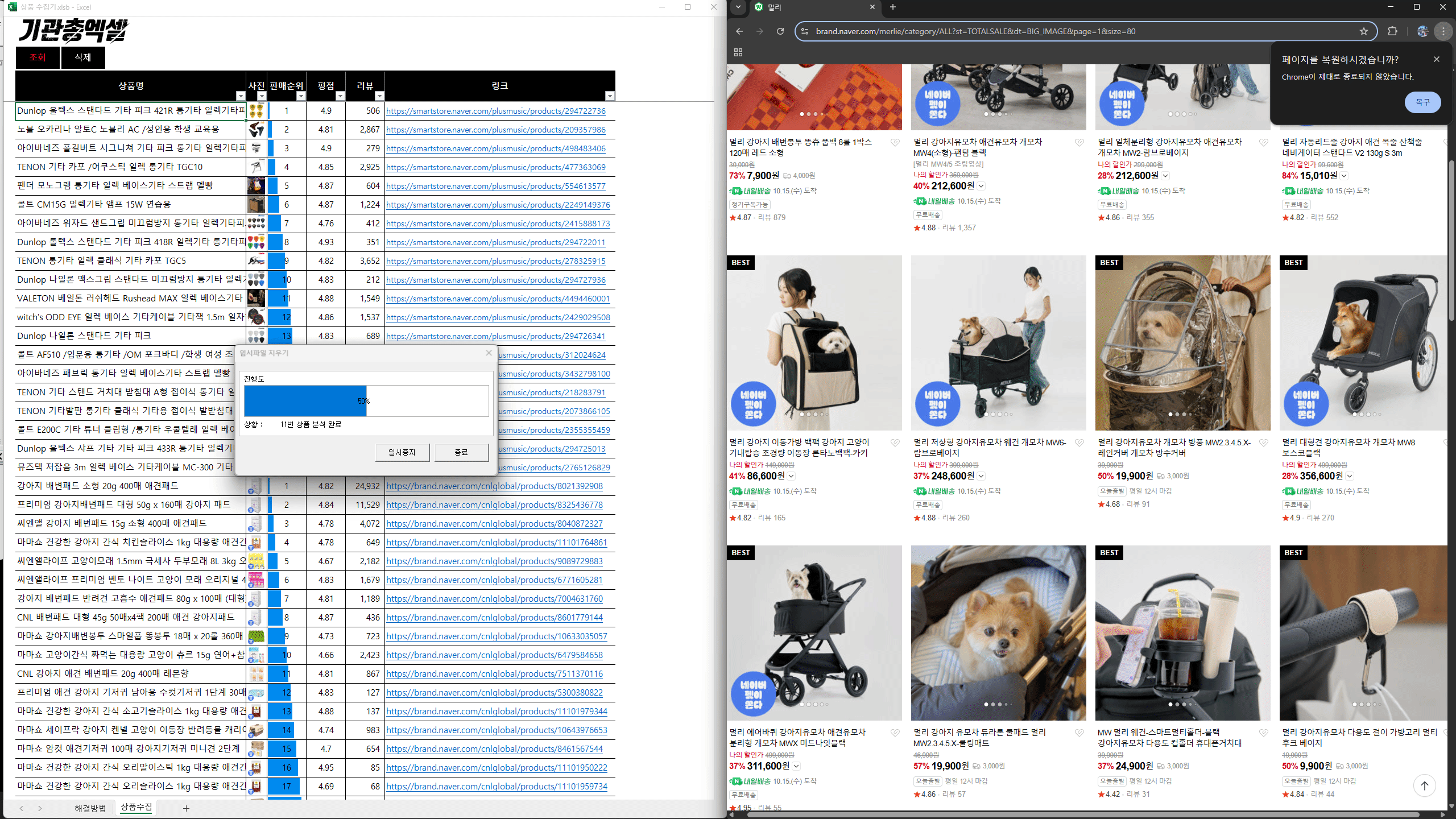Open Chrome tab search chevron
The width and height of the screenshot is (1456, 819).
[738, 7]
